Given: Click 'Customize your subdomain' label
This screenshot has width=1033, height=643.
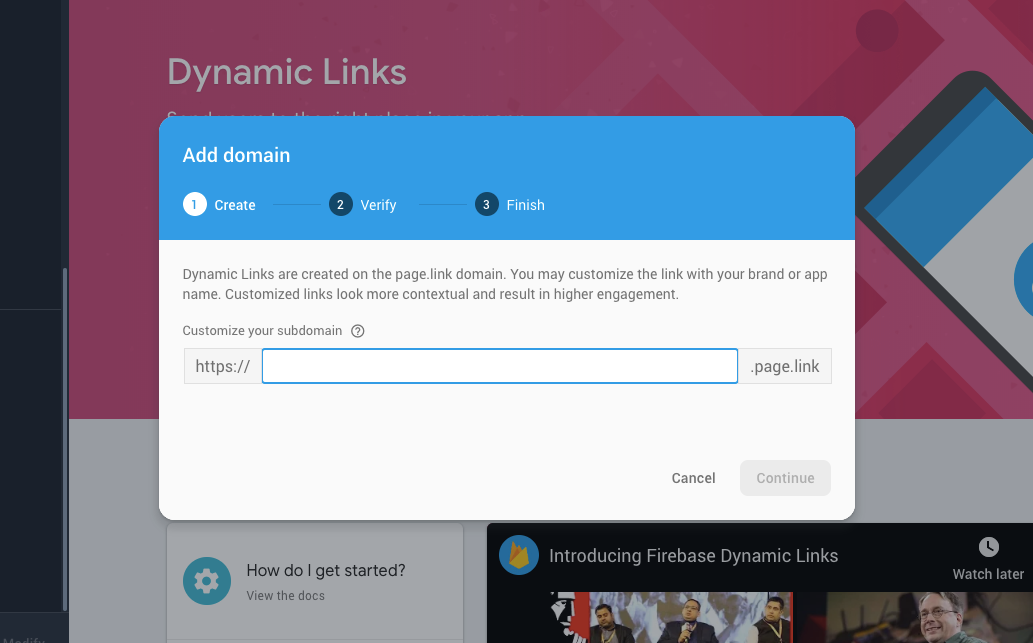Looking at the screenshot, I should coord(262,331).
